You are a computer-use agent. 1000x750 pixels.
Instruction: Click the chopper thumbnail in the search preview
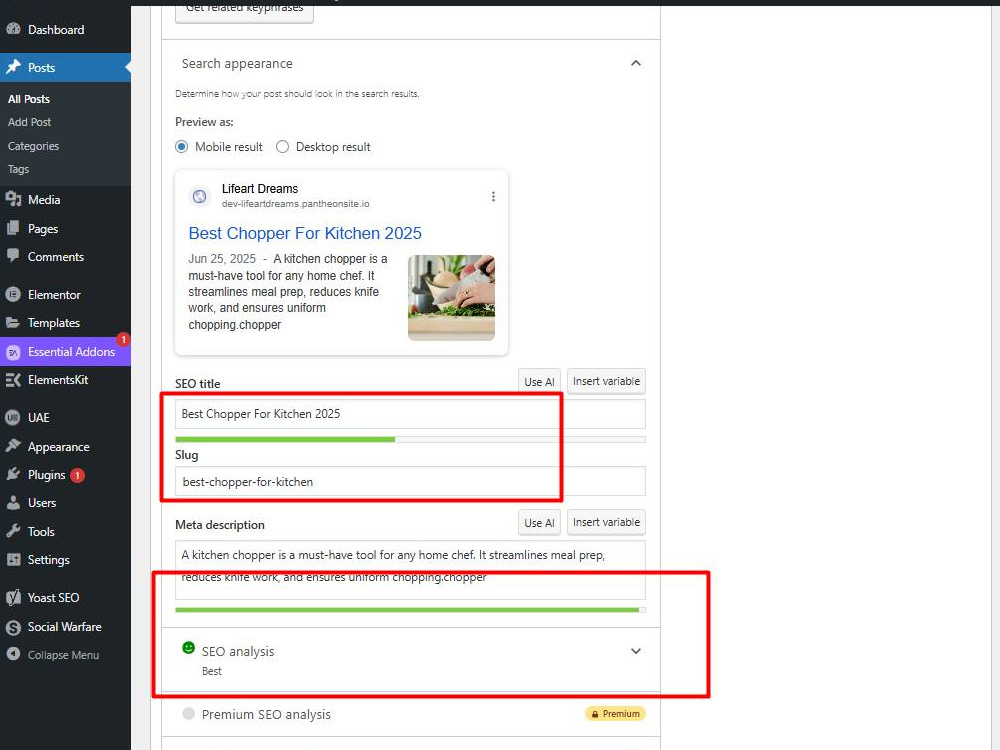pyautogui.click(x=452, y=298)
